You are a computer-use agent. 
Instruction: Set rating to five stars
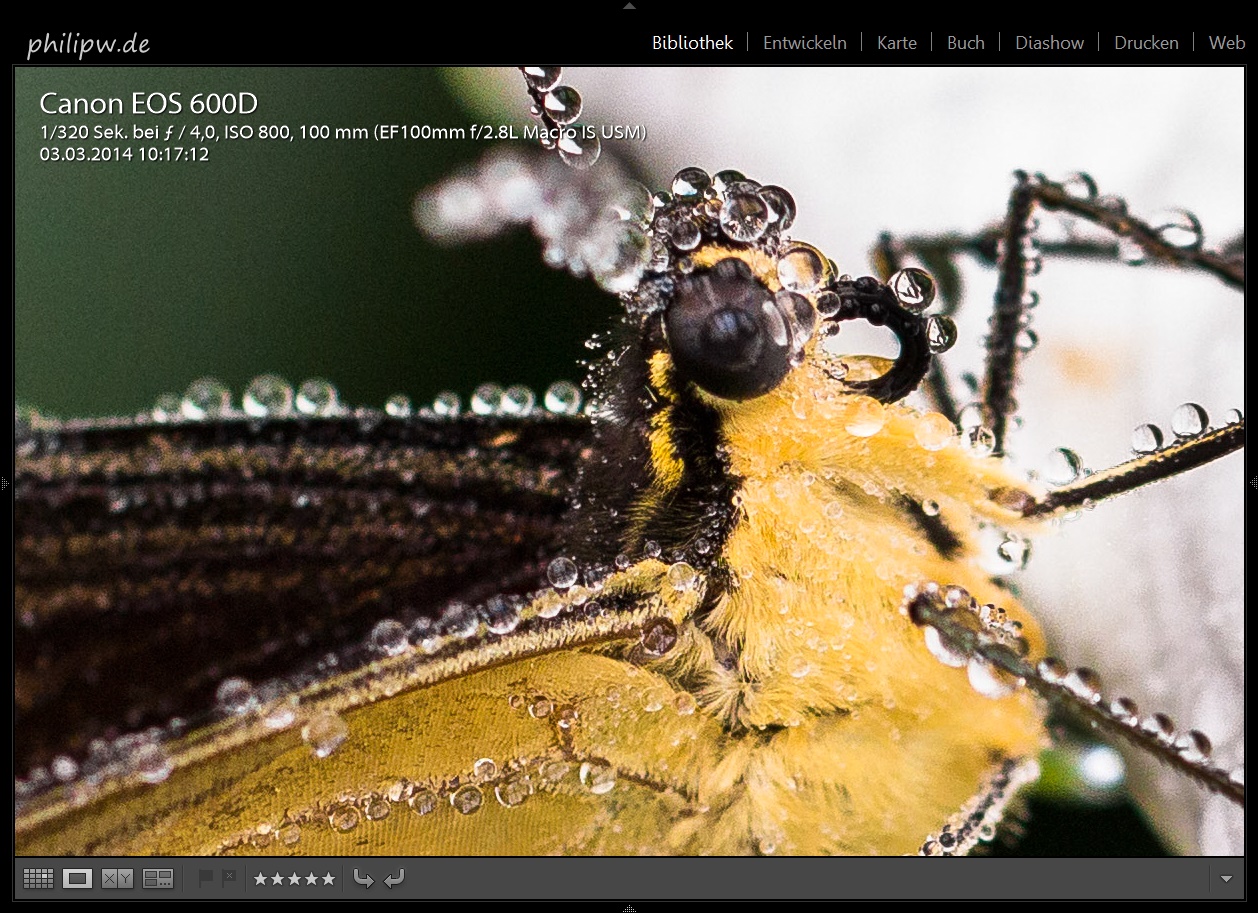click(327, 879)
